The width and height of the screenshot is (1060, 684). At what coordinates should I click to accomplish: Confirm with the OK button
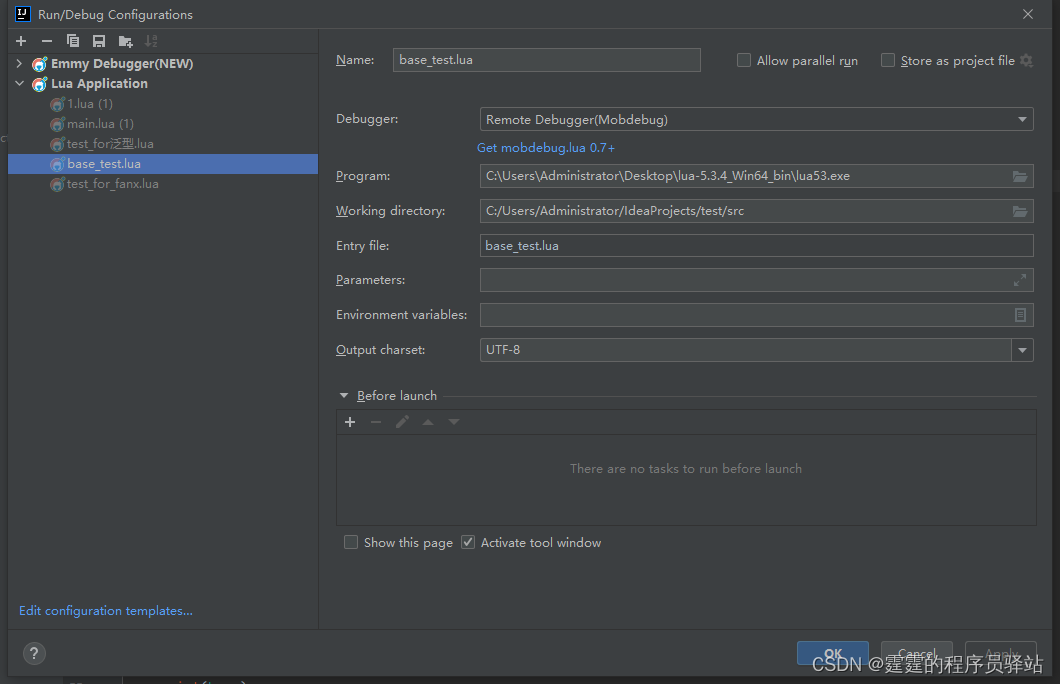[833, 653]
